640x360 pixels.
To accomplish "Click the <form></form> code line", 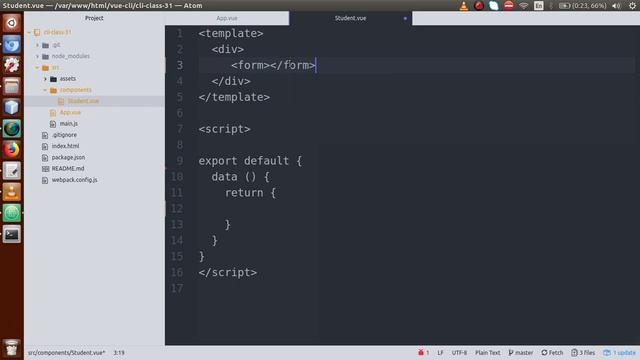I will (x=273, y=65).
